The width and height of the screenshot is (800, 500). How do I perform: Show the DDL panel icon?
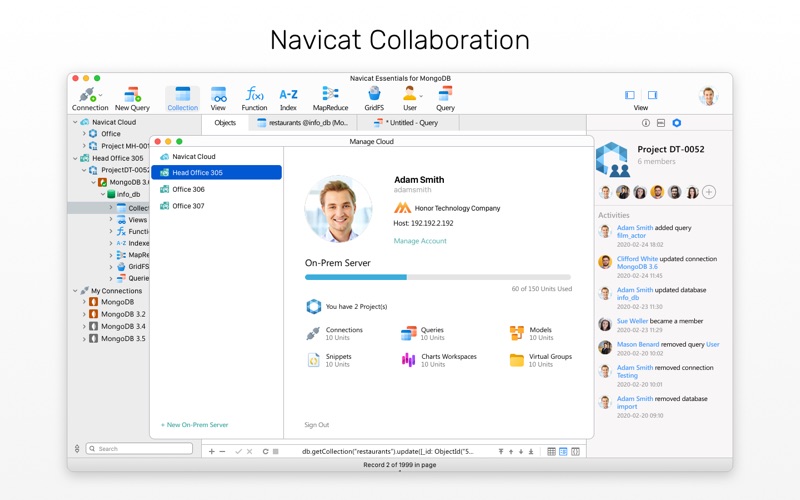[x=661, y=123]
